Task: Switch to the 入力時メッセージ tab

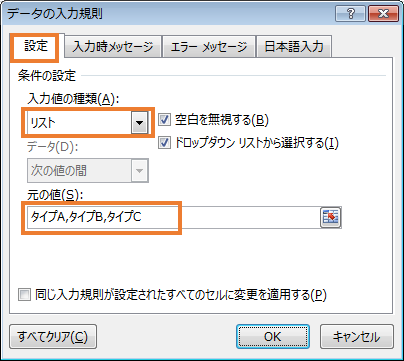Action: click(x=113, y=46)
